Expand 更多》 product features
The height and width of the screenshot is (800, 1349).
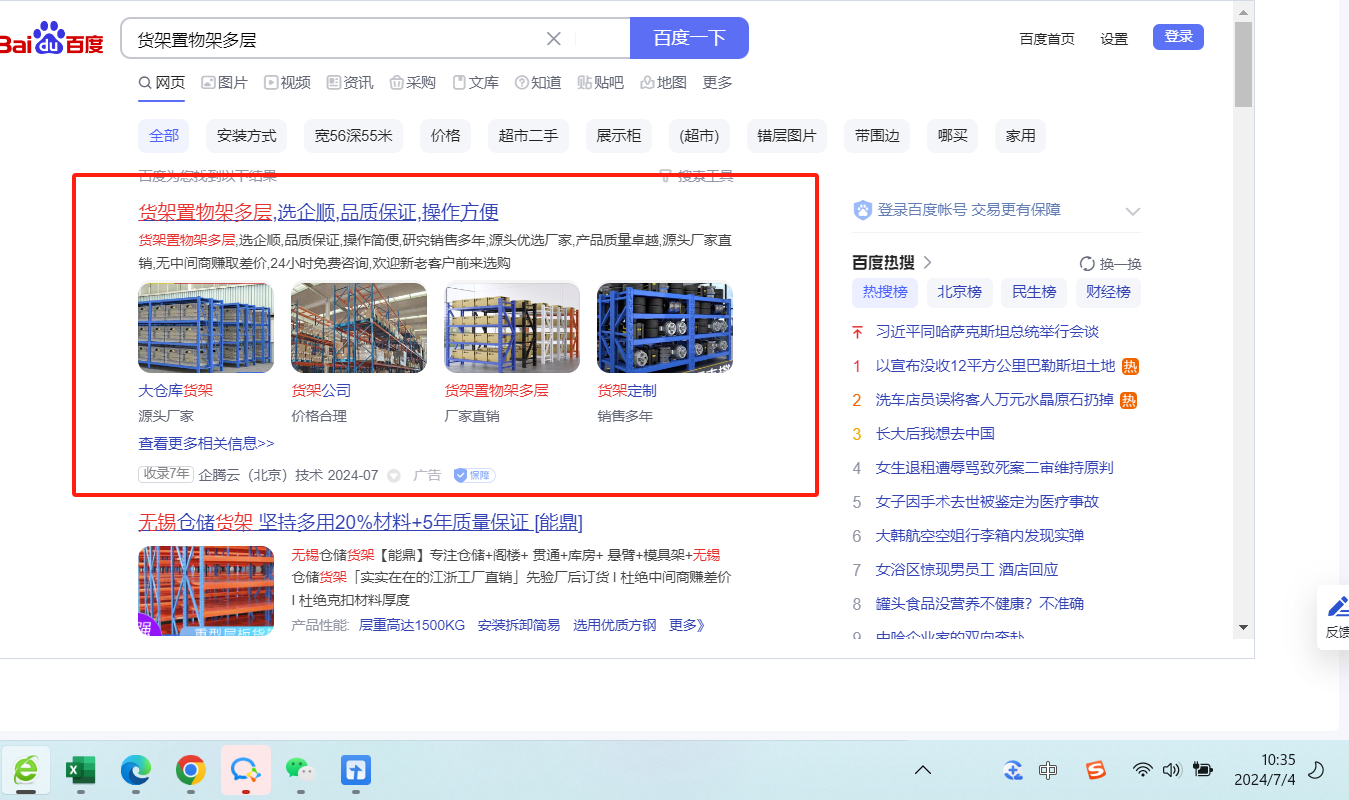point(687,625)
